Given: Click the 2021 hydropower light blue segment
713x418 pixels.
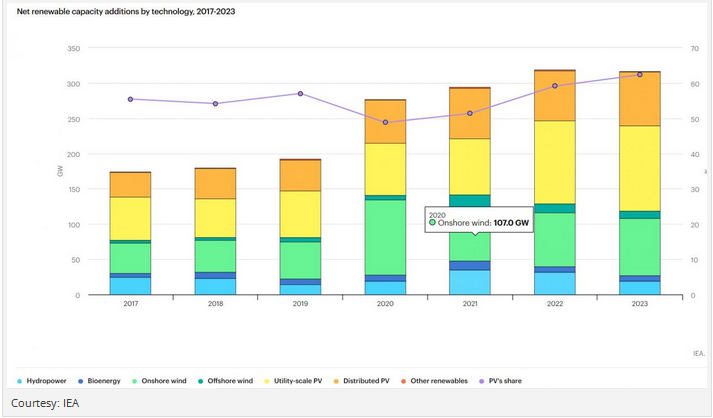Looking at the screenshot, I should (x=470, y=282).
